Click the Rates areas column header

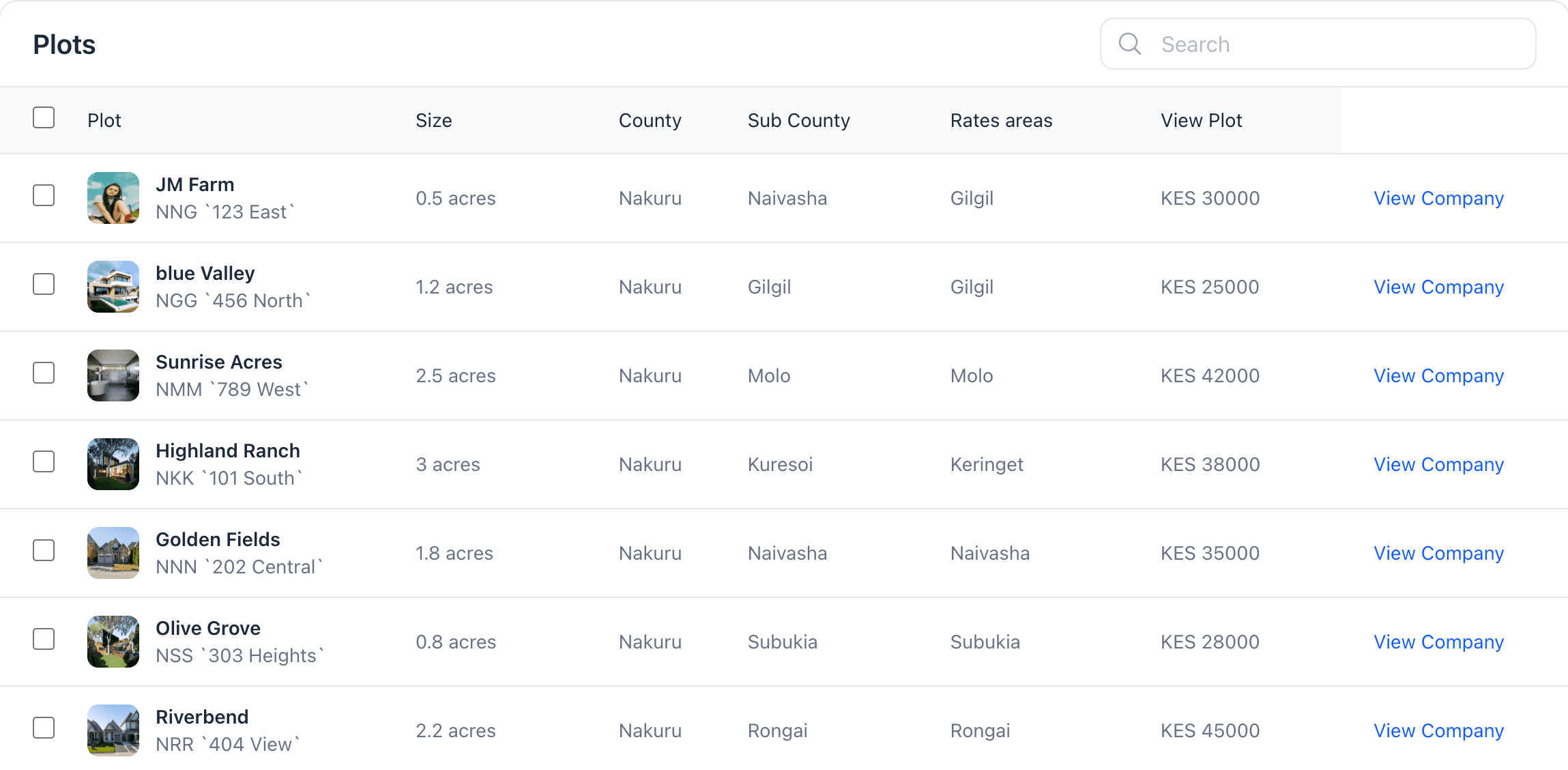tap(1002, 120)
